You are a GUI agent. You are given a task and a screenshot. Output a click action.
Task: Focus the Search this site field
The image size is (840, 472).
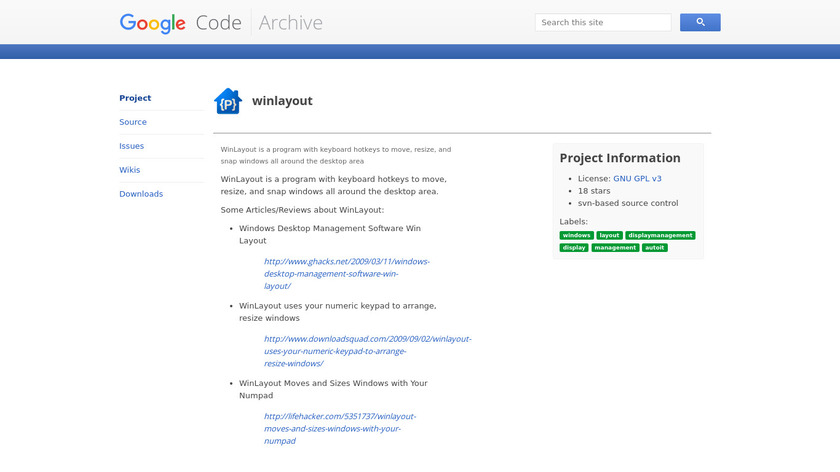click(x=603, y=23)
